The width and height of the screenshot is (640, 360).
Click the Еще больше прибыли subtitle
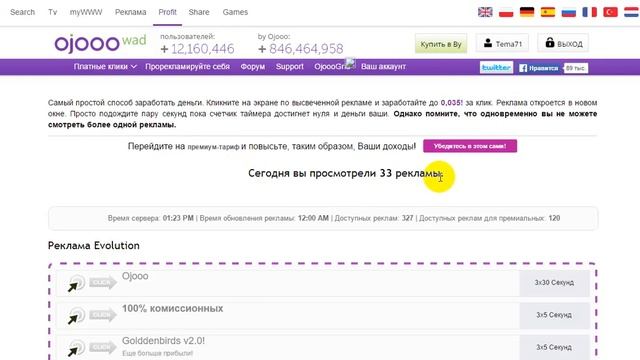158,353
